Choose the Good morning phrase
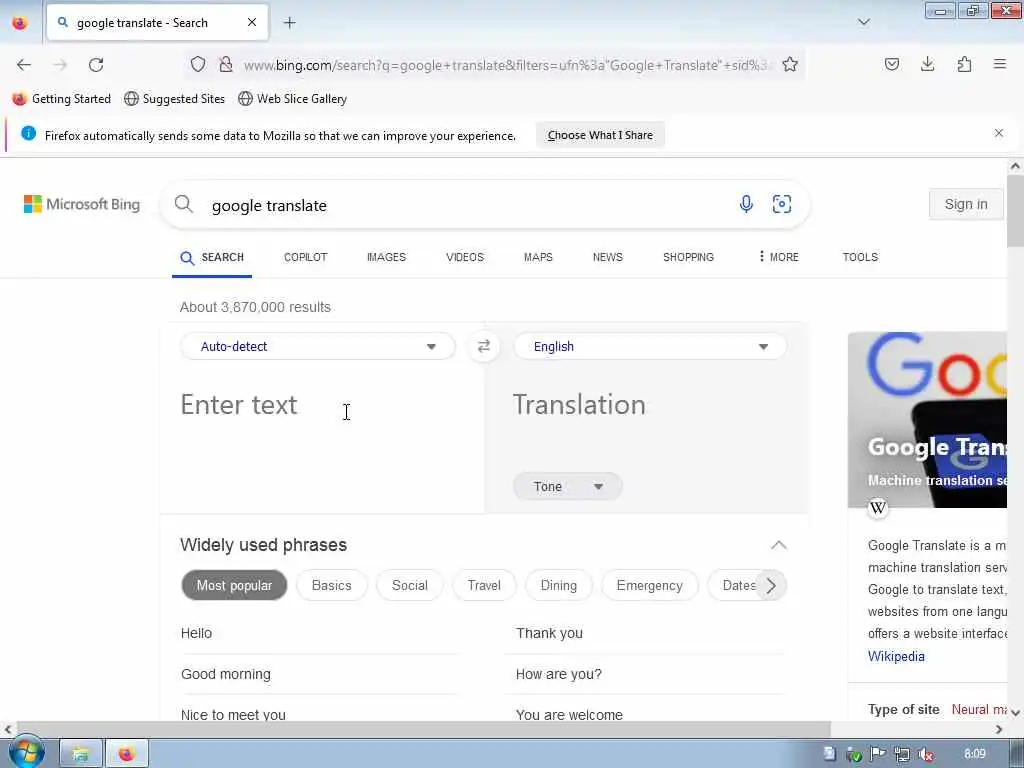Viewport: 1024px width, 768px height. tap(226, 674)
